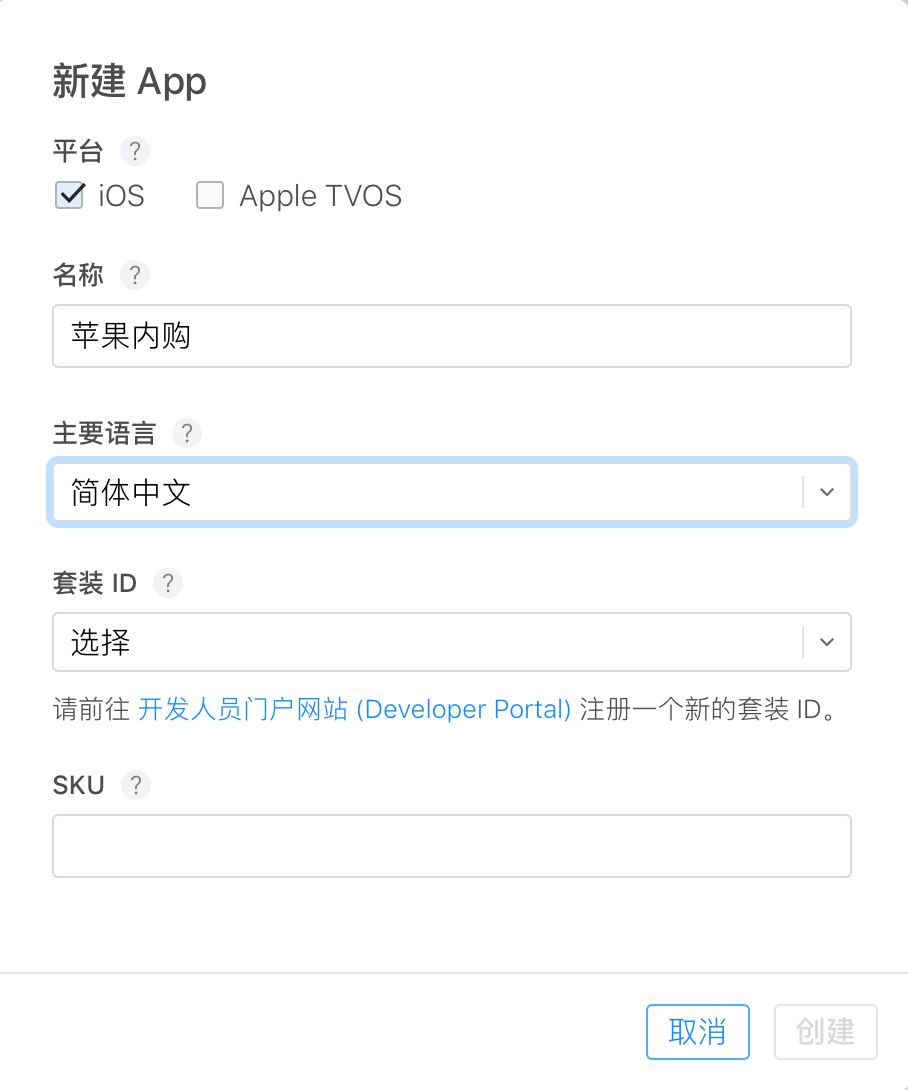Viewport: 908px width, 1090px height.
Task: Click the chevron on the 简体中文 combo box
Action: 826,492
